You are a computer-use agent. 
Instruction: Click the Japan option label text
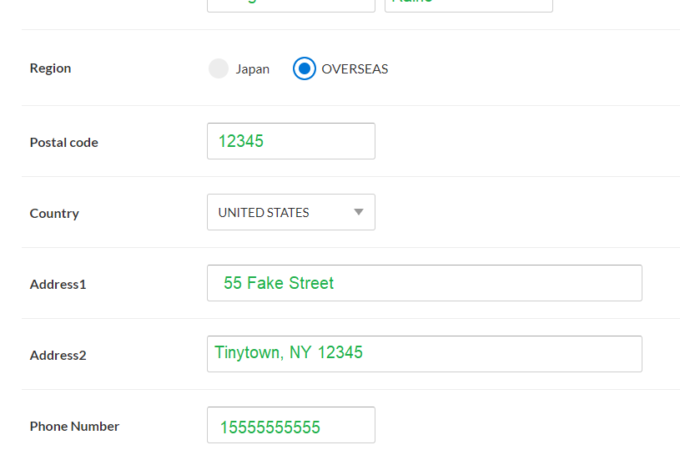tap(252, 69)
